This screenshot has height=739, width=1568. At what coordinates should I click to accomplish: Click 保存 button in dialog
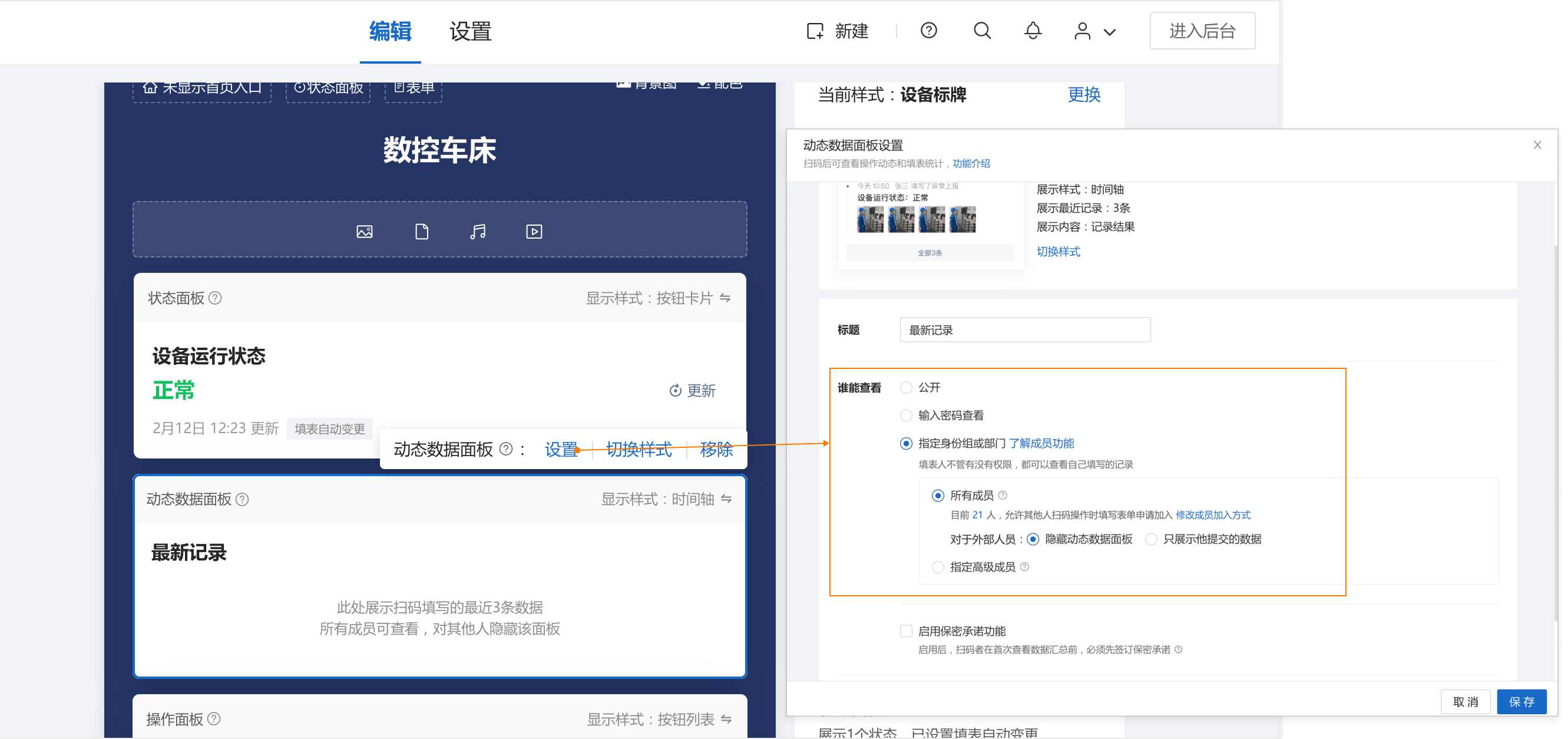click(x=1521, y=702)
